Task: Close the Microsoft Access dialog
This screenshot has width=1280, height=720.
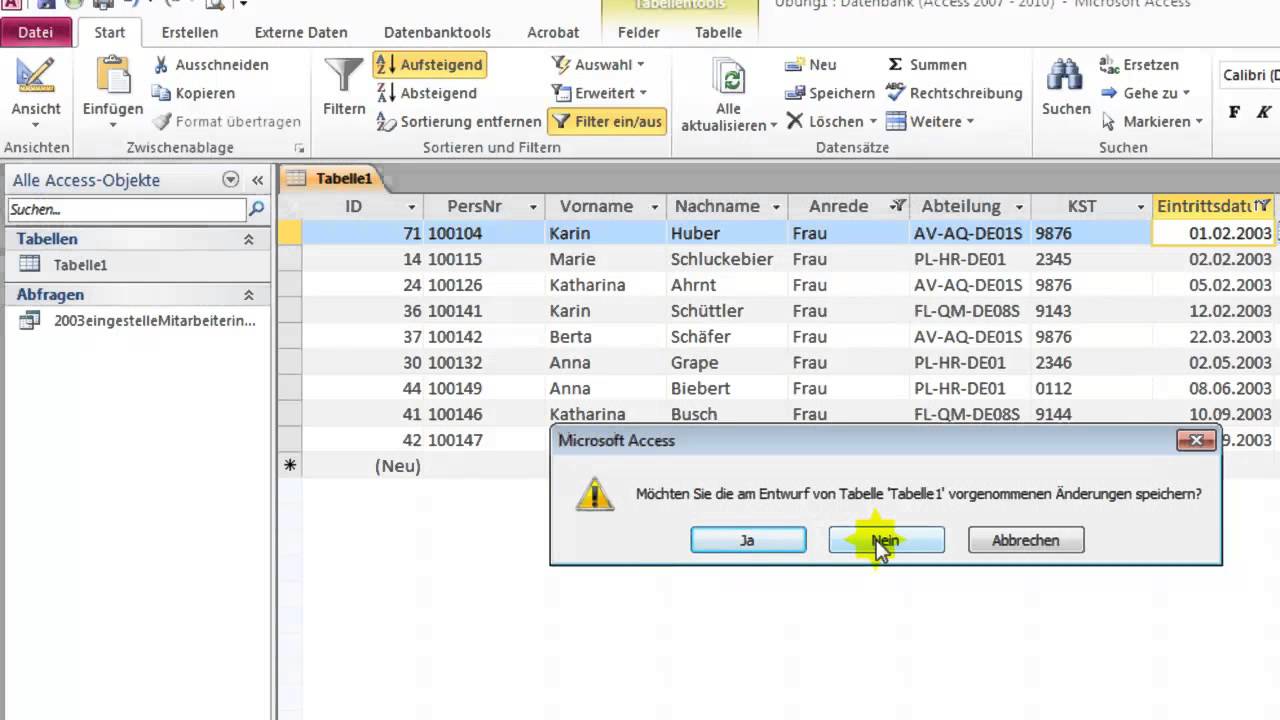Action: tap(1195, 440)
